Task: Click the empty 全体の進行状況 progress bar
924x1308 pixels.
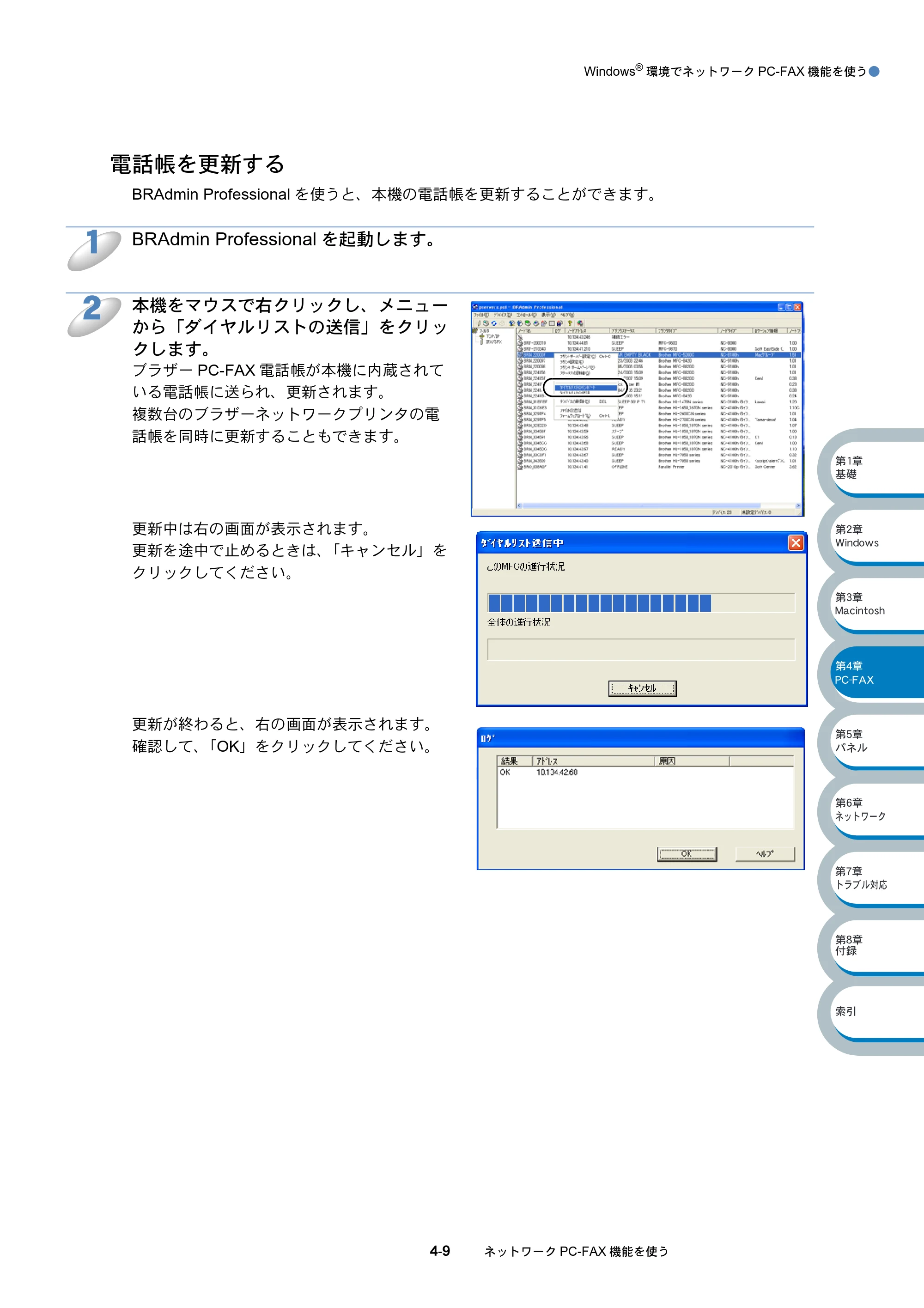Action: pos(641,650)
